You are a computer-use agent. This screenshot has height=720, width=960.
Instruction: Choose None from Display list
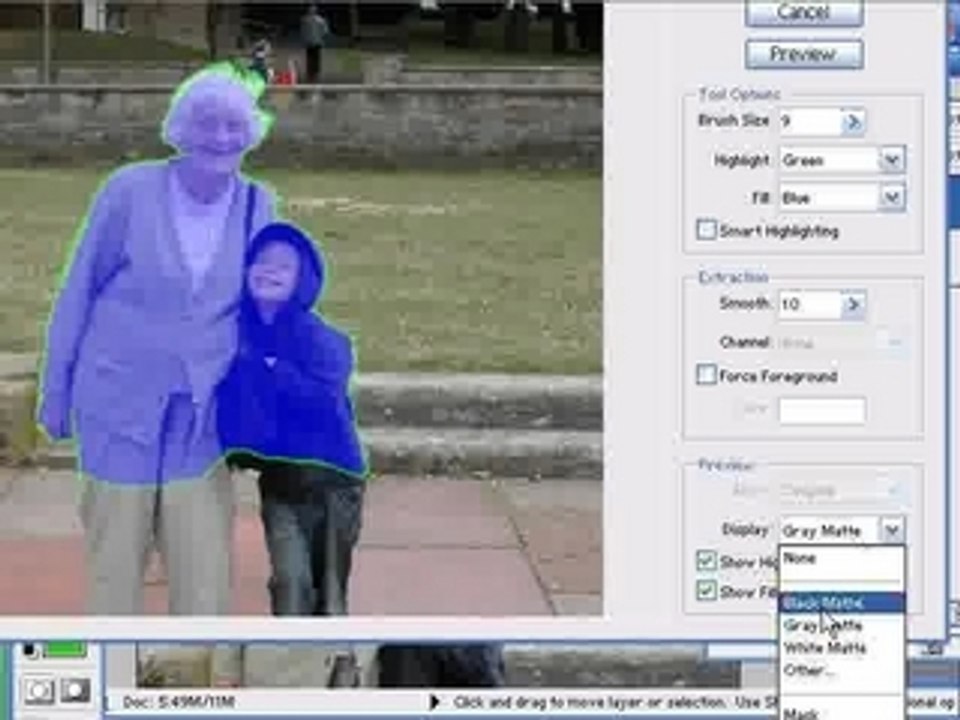(x=841, y=558)
